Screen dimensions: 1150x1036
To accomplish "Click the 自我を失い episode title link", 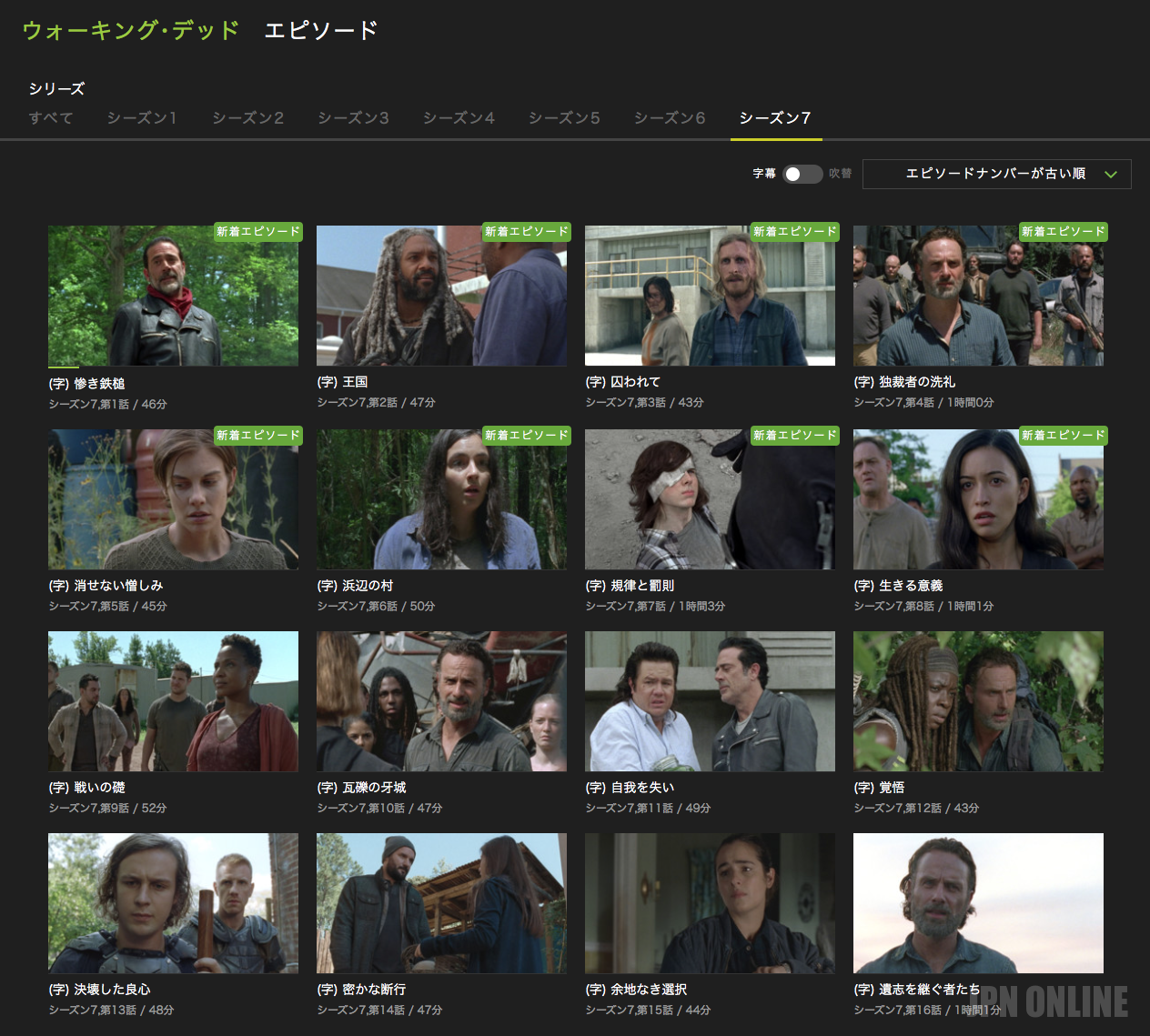I will coord(630,788).
